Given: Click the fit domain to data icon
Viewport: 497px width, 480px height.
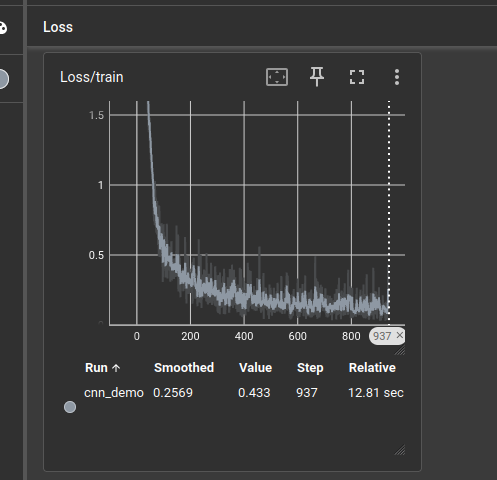Looking at the screenshot, I should point(277,77).
